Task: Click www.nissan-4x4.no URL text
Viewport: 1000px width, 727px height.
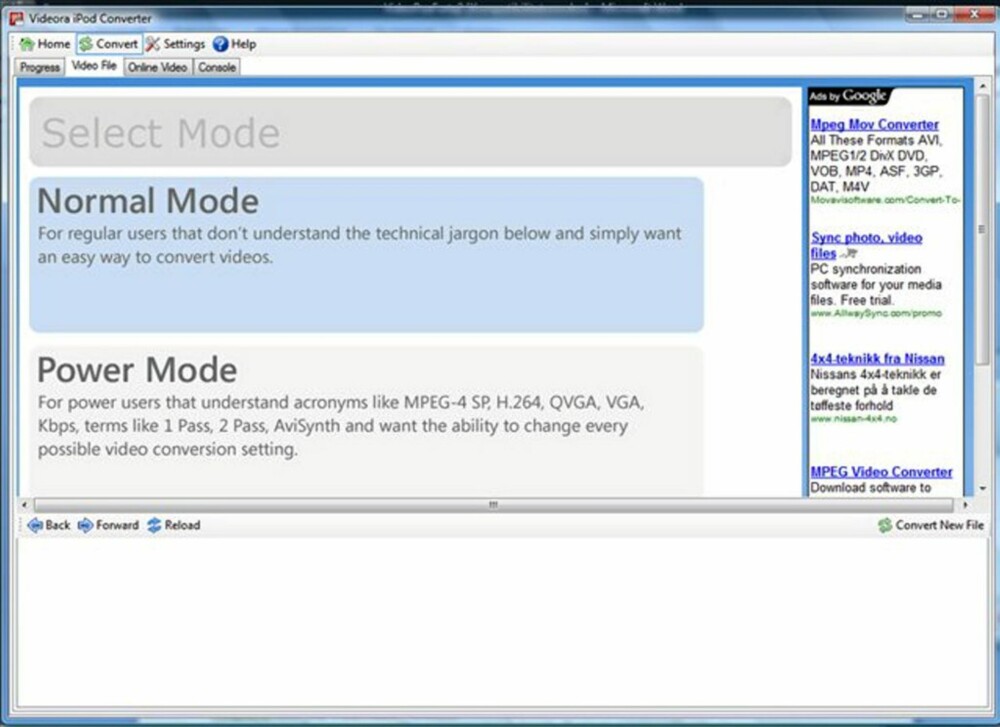Action: [854, 419]
